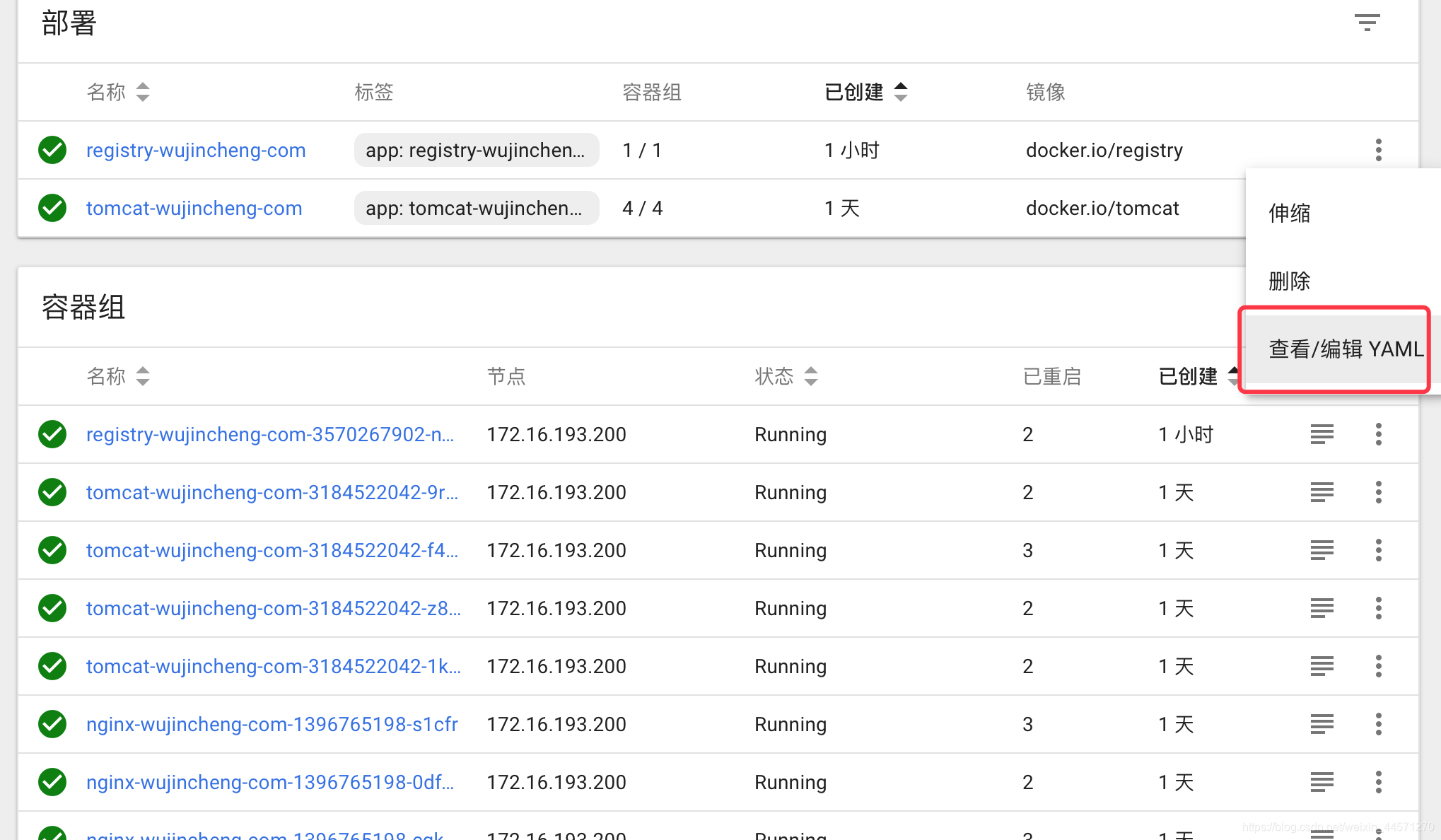
Task: Click the 标签 (Labels) column header
Action: tap(373, 92)
